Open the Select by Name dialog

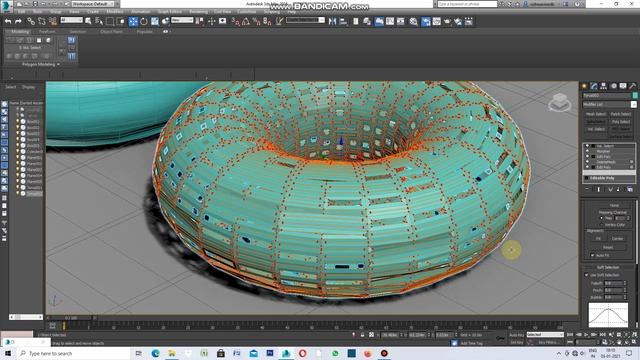coord(99,21)
